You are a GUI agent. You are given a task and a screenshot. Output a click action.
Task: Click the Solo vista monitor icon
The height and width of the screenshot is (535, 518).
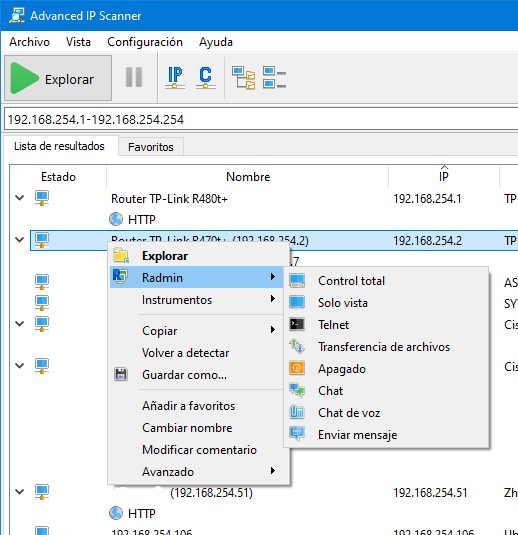pyautogui.click(x=297, y=302)
